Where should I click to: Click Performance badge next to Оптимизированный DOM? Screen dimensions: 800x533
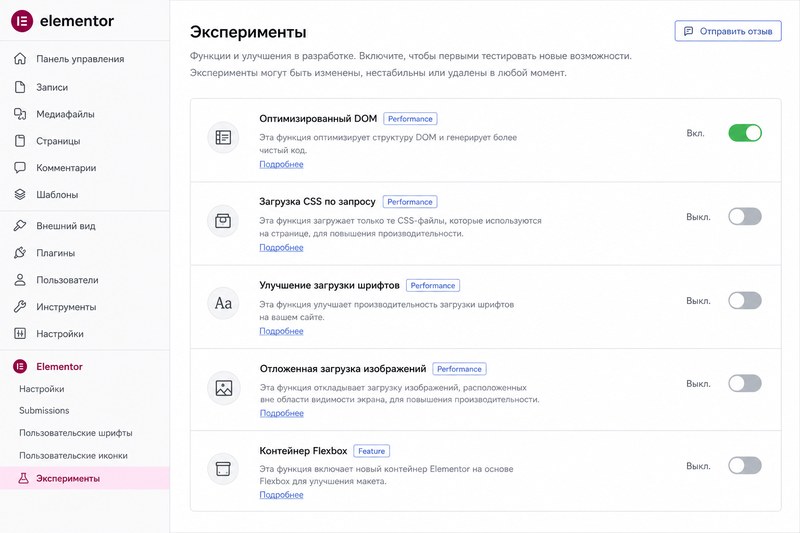pyautogui.click(x=410, y=119)
